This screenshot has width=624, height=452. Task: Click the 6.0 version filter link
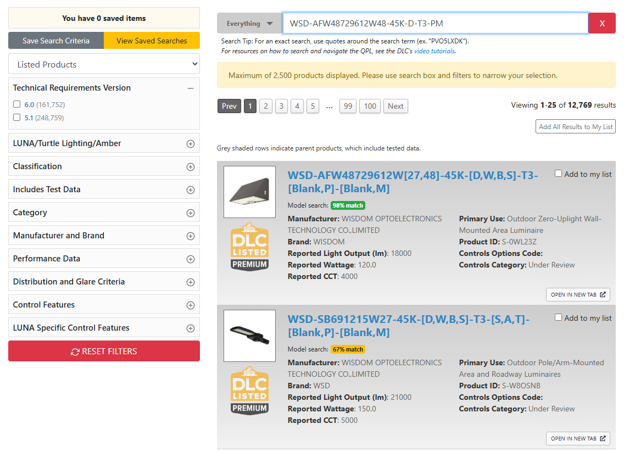[29, 105]
